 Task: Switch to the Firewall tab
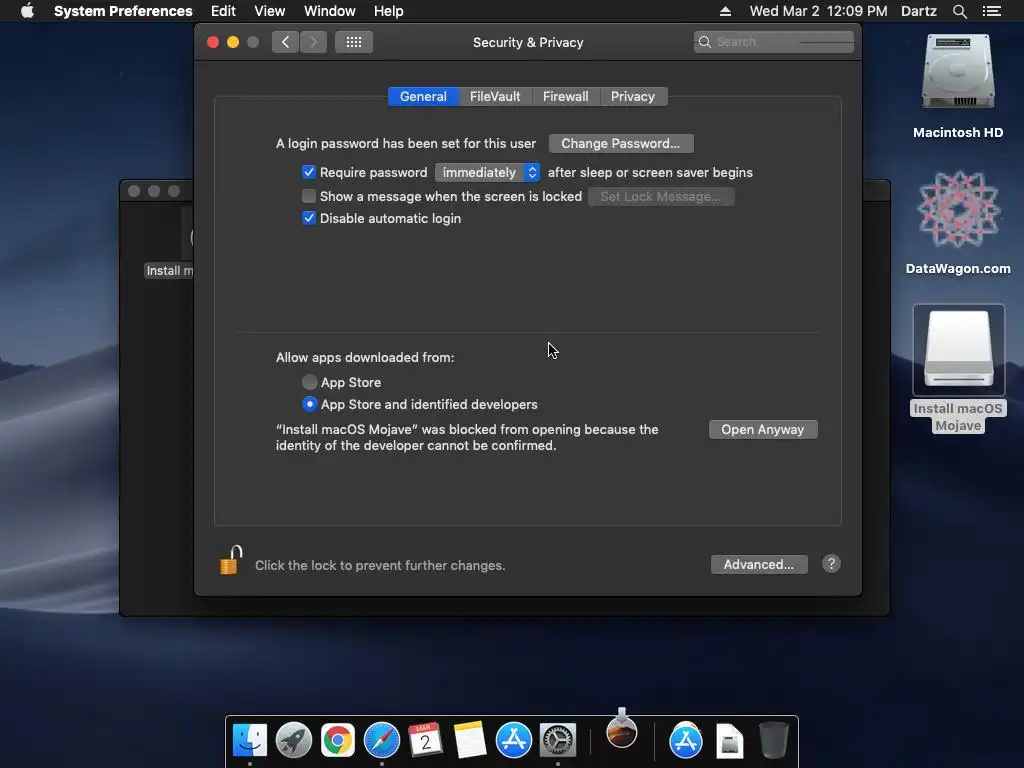[x=566, y=97]
